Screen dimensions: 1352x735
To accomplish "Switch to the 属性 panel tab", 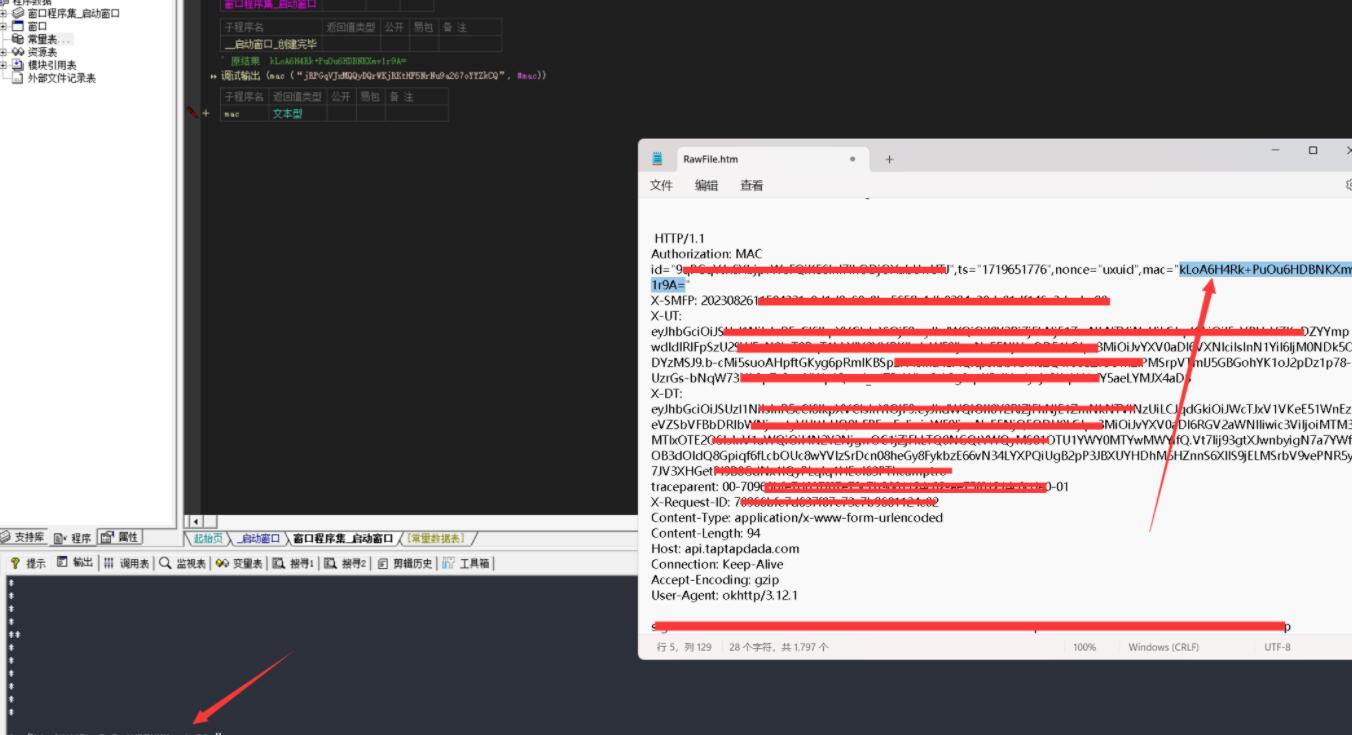I will (x=120, y=538).
